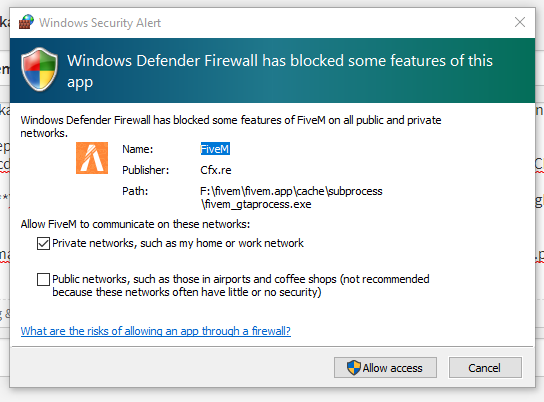Click the blocked features banner heading
This screenshot has height=402, width=544.
(280, 71)
